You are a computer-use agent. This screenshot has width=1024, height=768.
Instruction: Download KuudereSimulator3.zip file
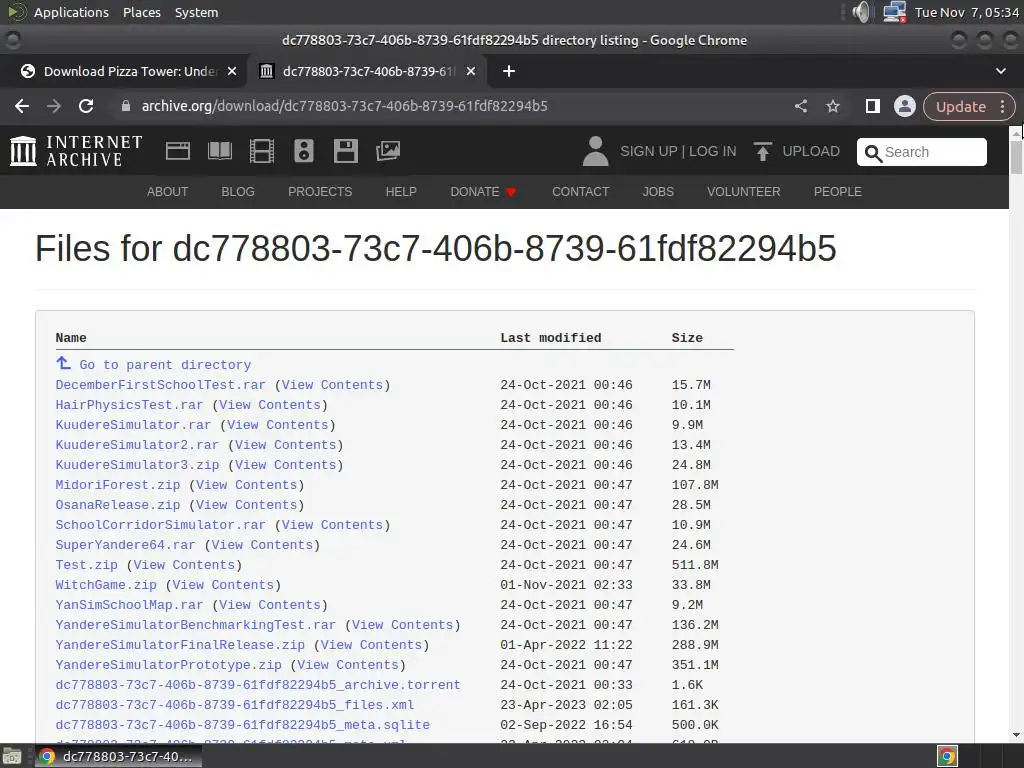tap(137, 465)
